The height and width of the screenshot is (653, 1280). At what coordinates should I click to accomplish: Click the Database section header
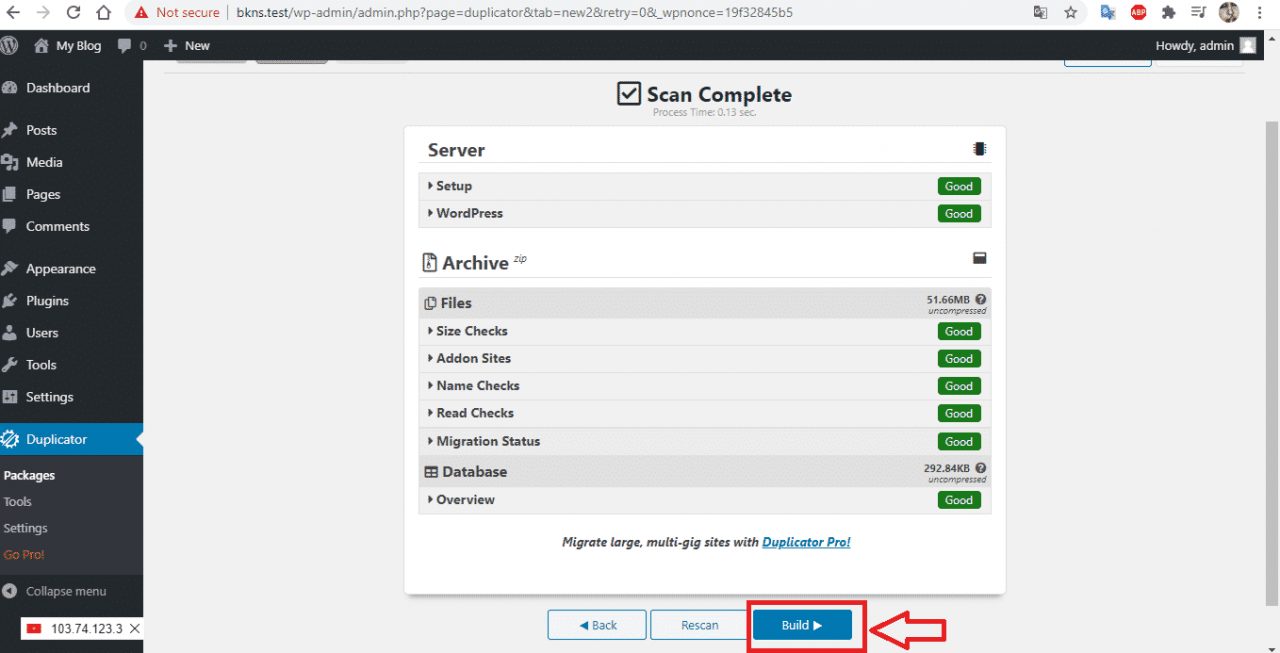704,472
